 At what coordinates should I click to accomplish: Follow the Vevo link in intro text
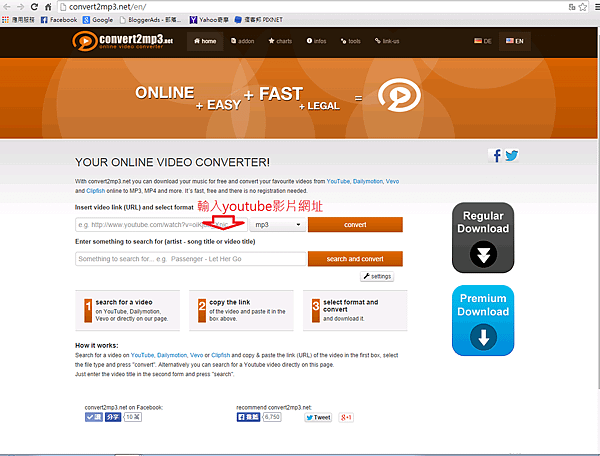392,181
